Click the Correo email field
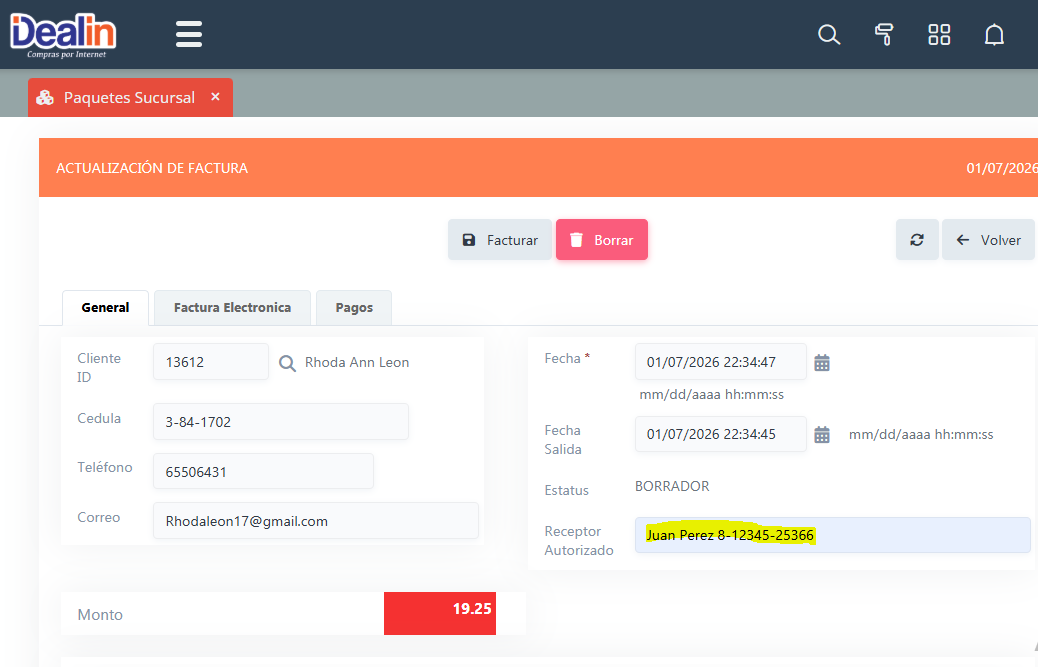1038x667 pixels. 315,521
